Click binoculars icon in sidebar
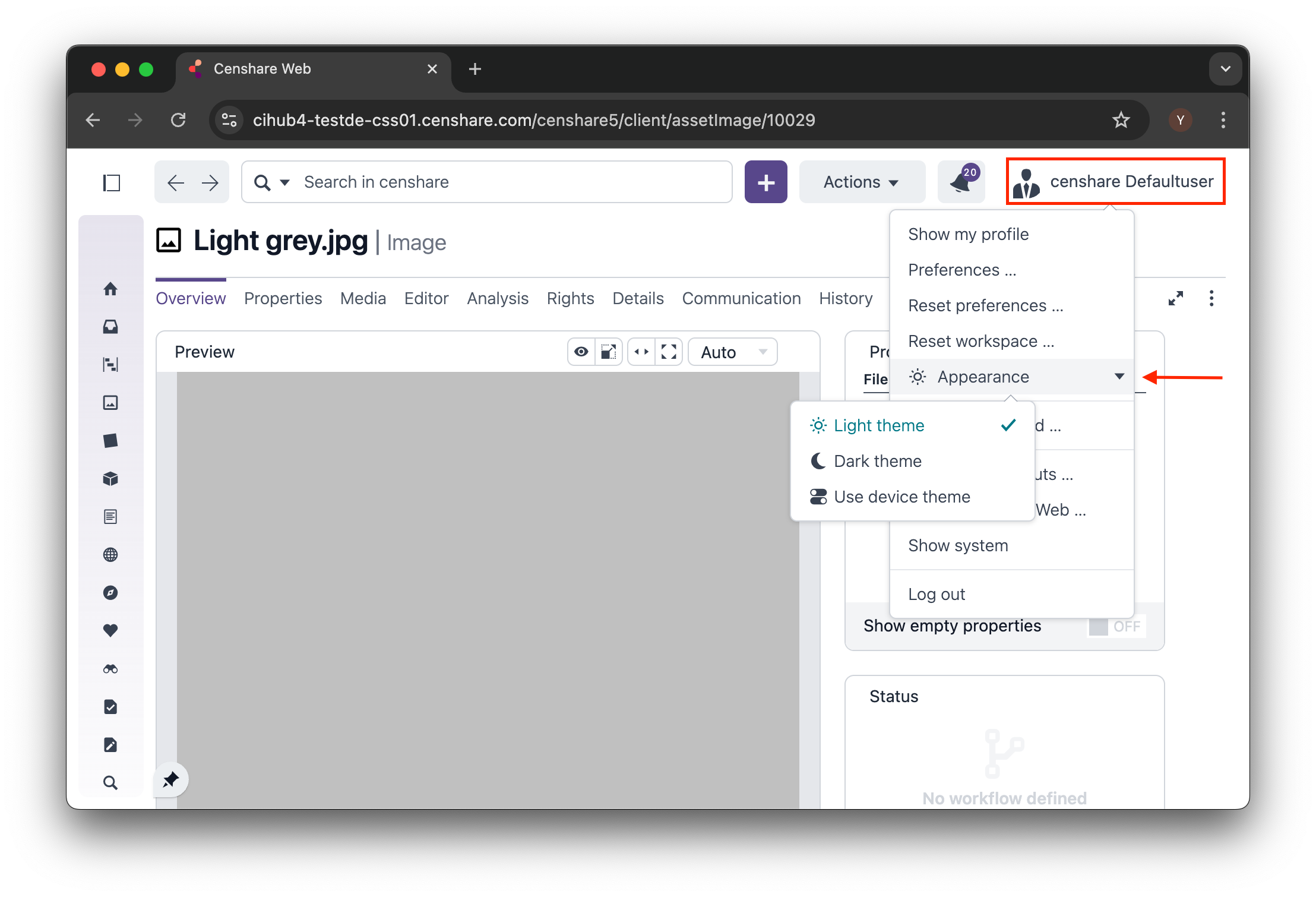Image resolution: width=1316 pixels, height=897 pixels. pyautogui.click(x=110, y=669)
